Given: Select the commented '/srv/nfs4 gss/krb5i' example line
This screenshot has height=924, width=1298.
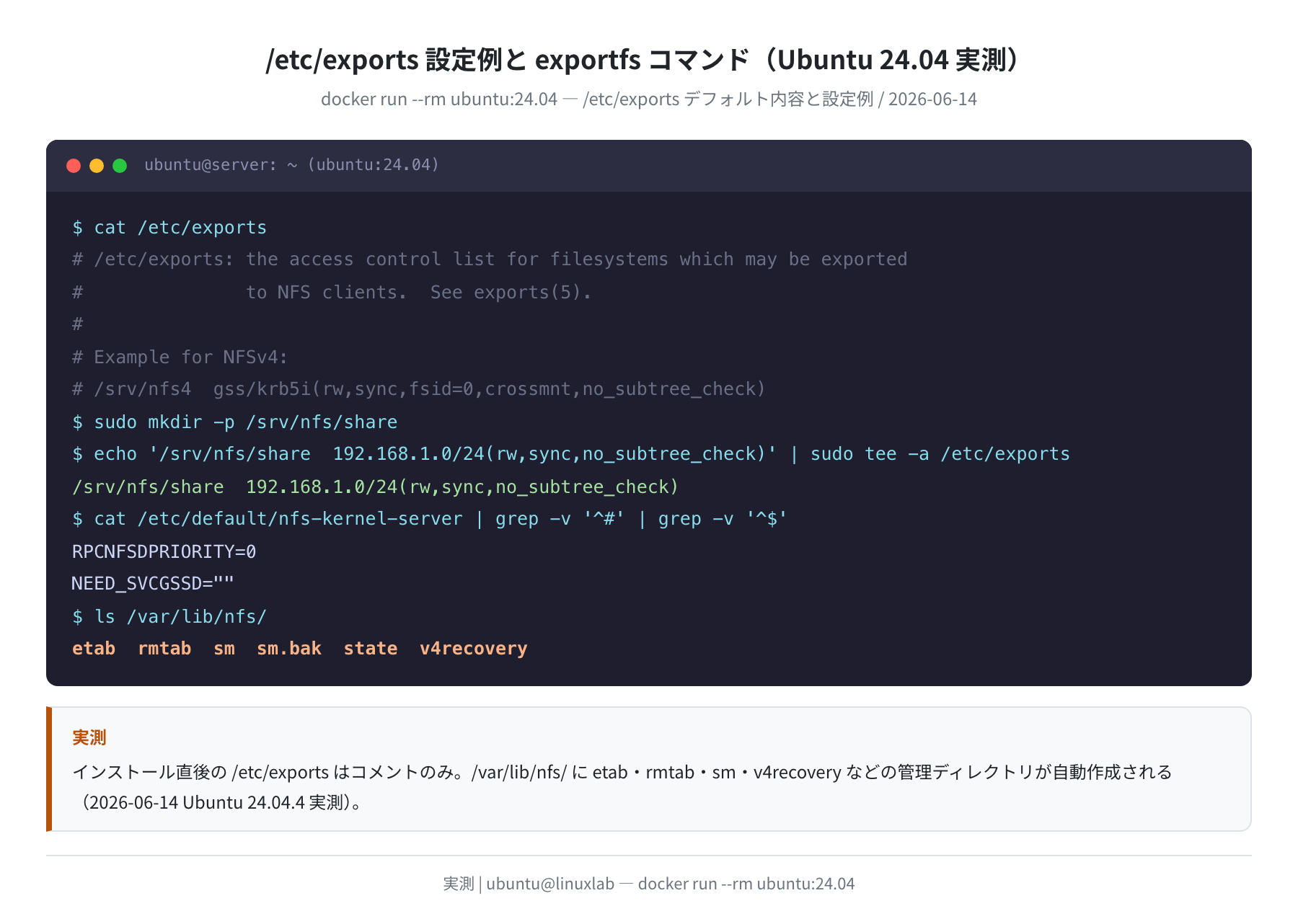Looking at the screenshot, I should (418, 389).
